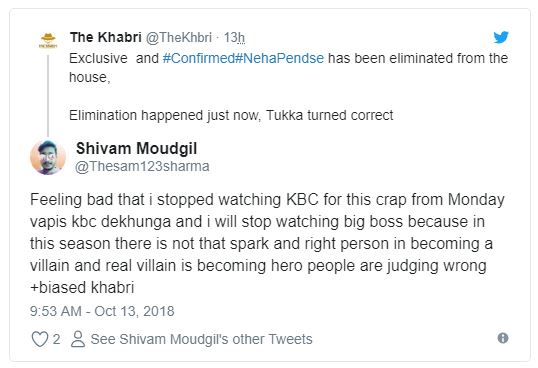Click the reply tweet body text

point(267,244)
